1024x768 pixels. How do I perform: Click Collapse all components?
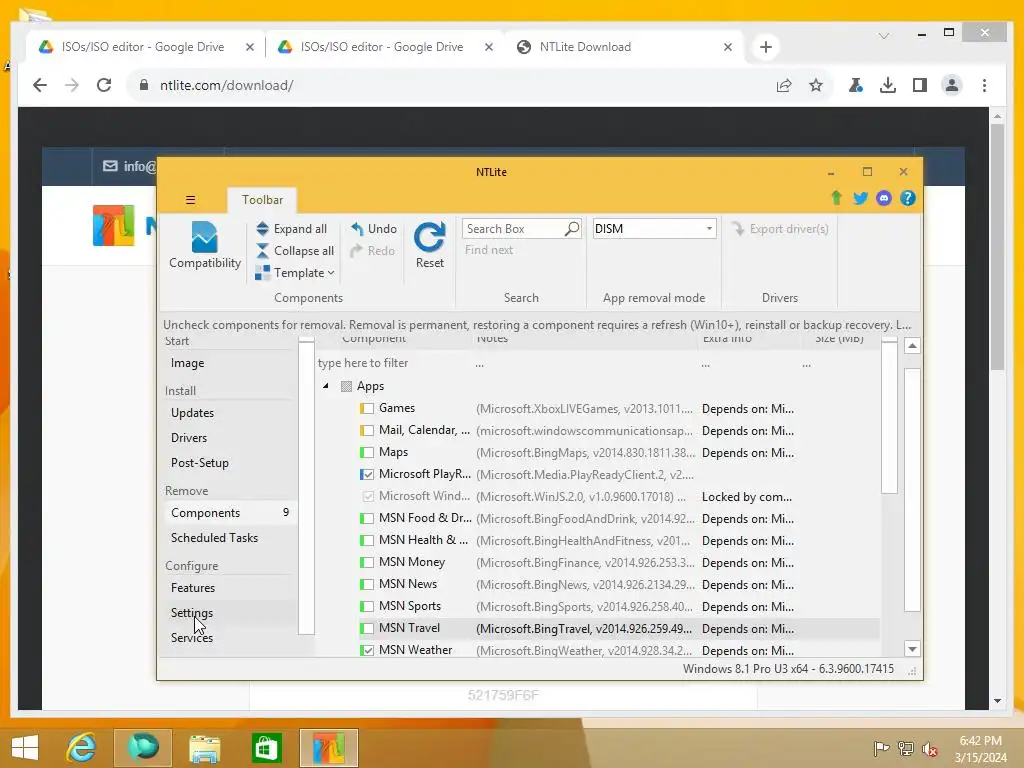click(295, 251)
